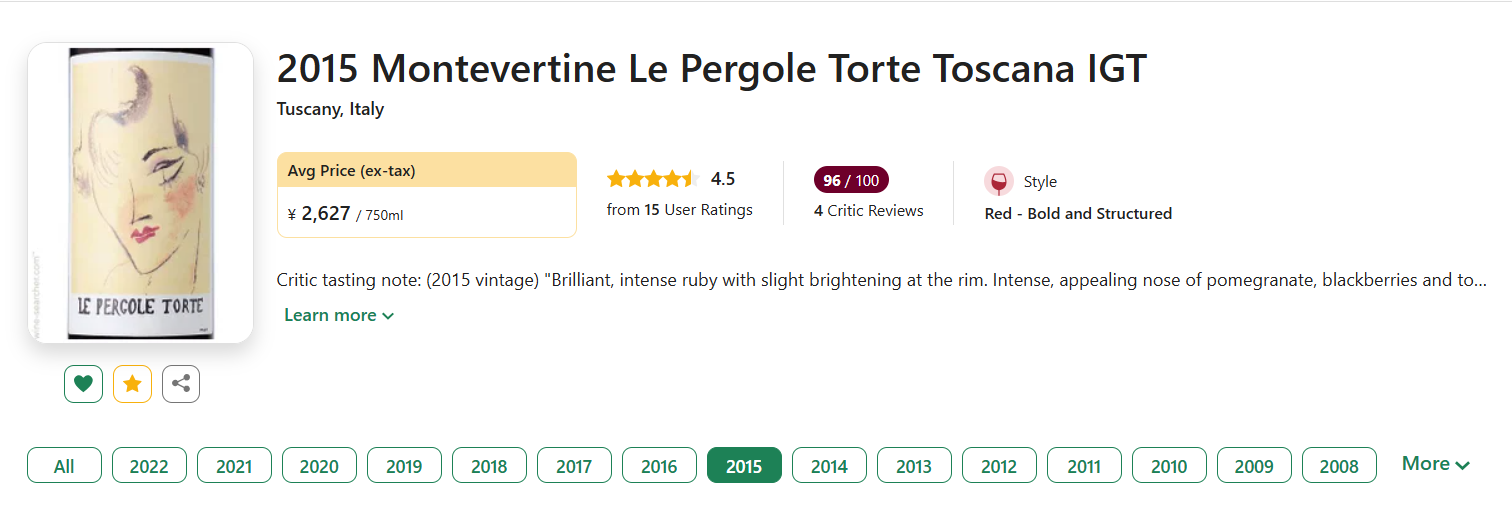The height and width of the screenshot is (521, 1512).
Task: Click the star rating display
Action: [x=652, y=179]
